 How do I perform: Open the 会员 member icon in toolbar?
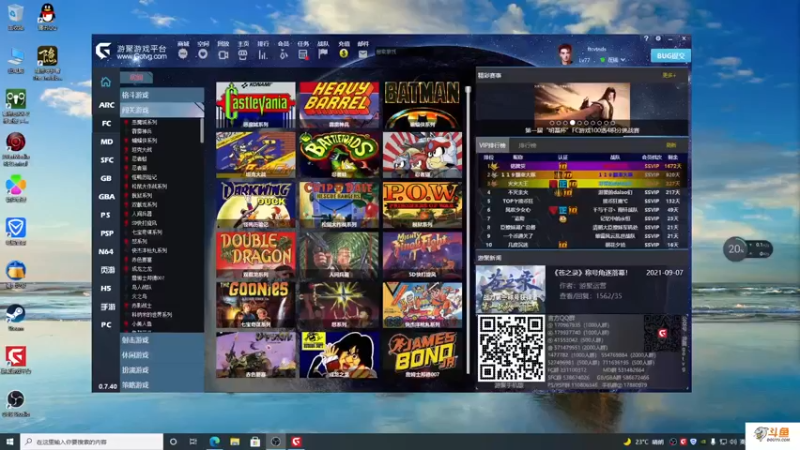tap(283, 54)
